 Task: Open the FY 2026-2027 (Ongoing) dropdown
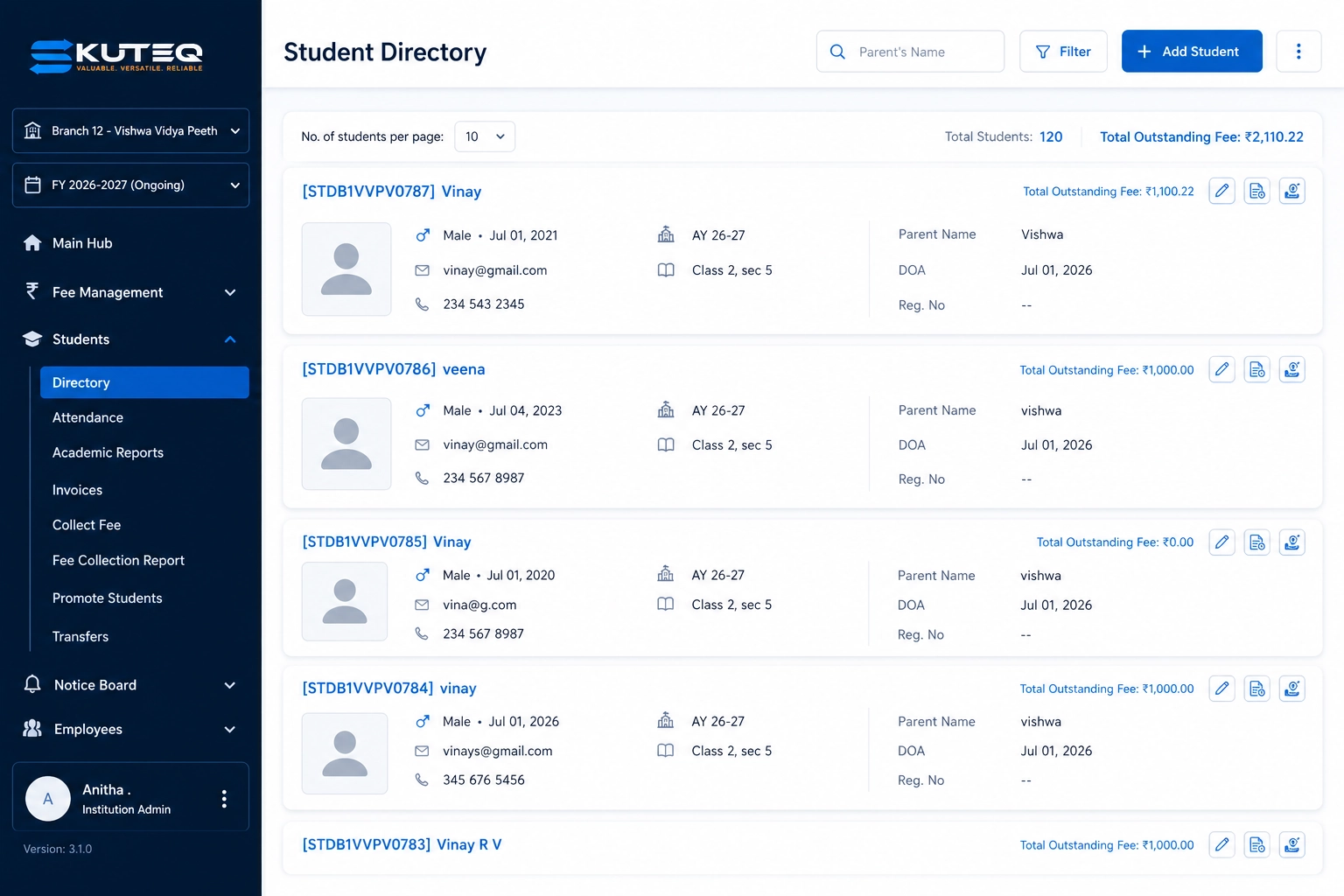[x=130, y=185]
